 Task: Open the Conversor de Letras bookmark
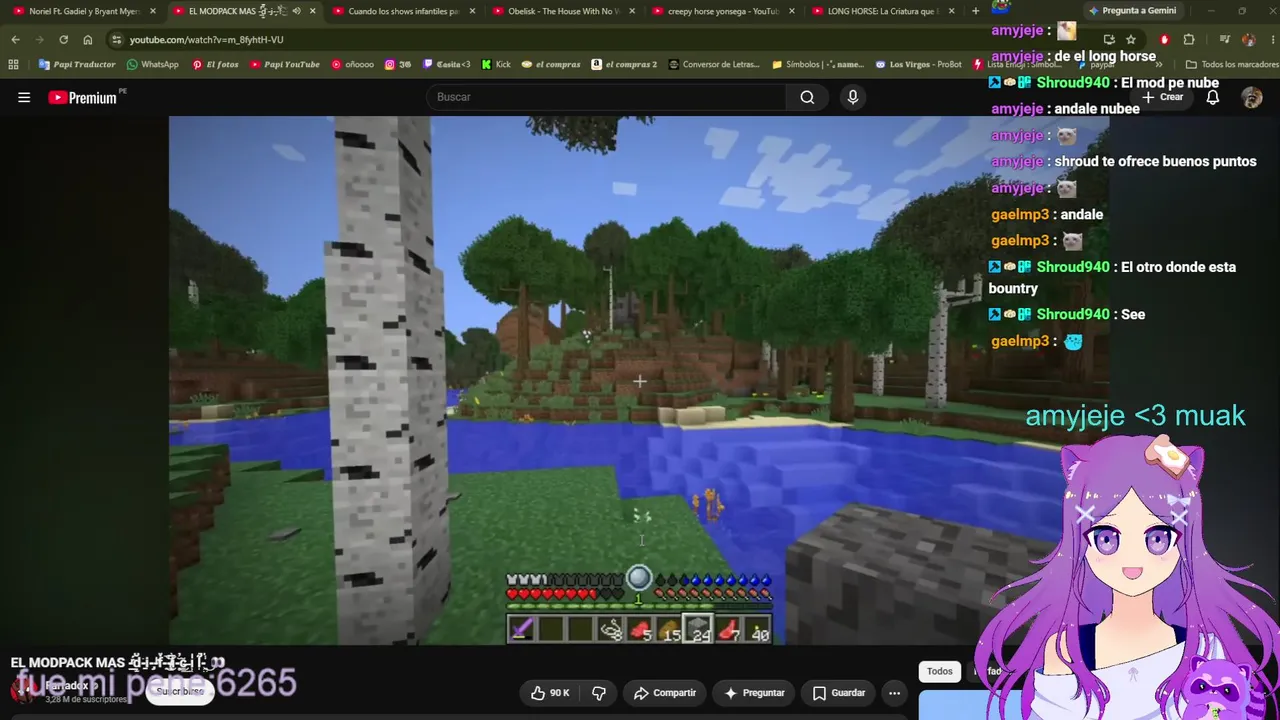tap(716, 64)
